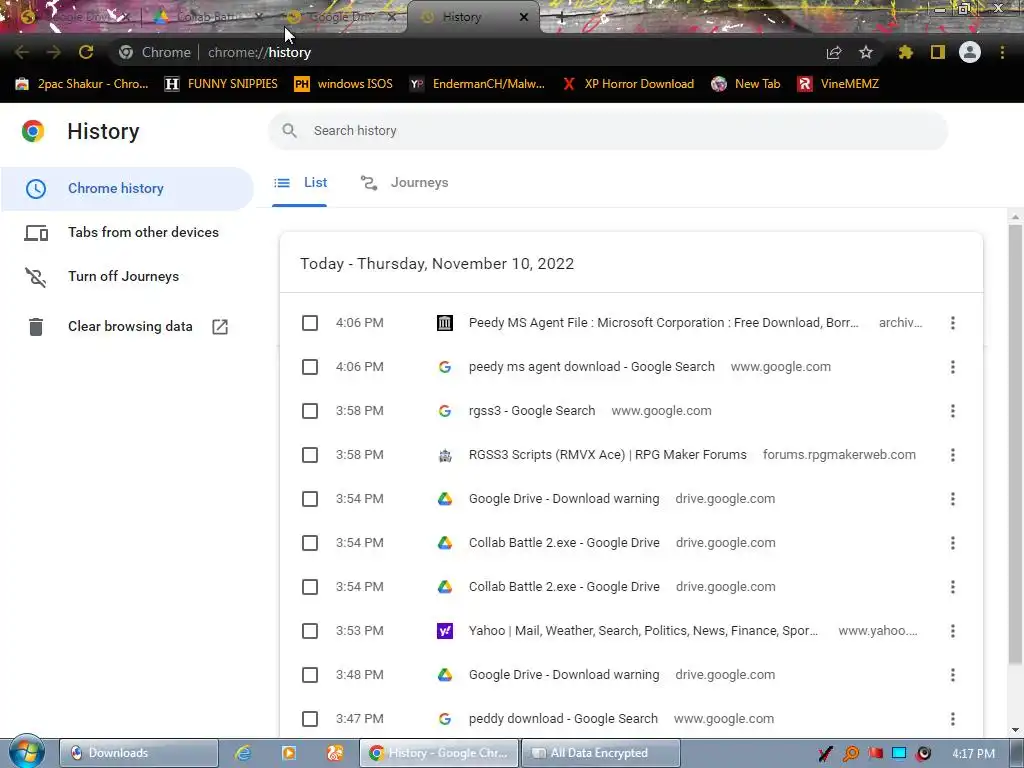Open the XP Horror Download bookmark

tap(628, 84)
